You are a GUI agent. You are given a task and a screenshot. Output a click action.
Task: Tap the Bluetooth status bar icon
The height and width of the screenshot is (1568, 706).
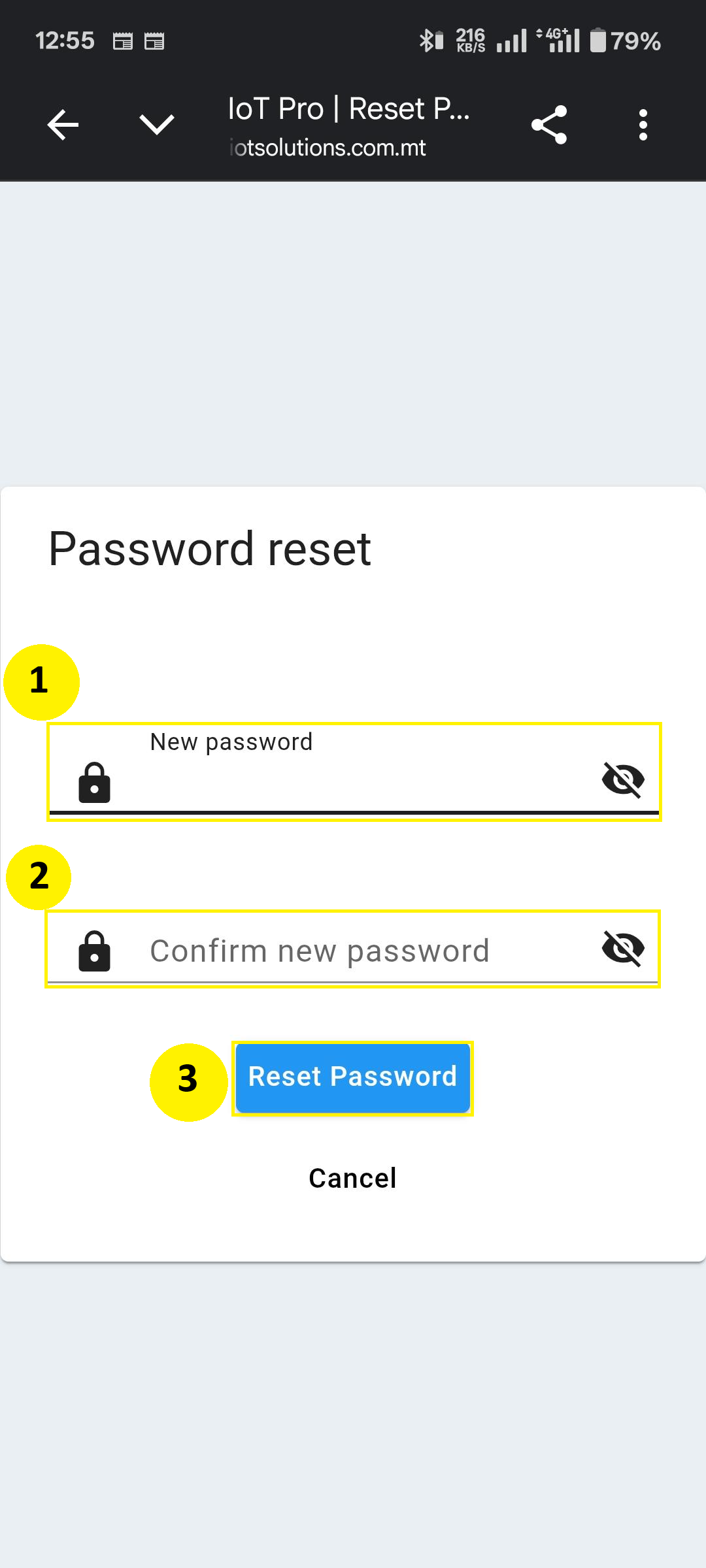431,41
